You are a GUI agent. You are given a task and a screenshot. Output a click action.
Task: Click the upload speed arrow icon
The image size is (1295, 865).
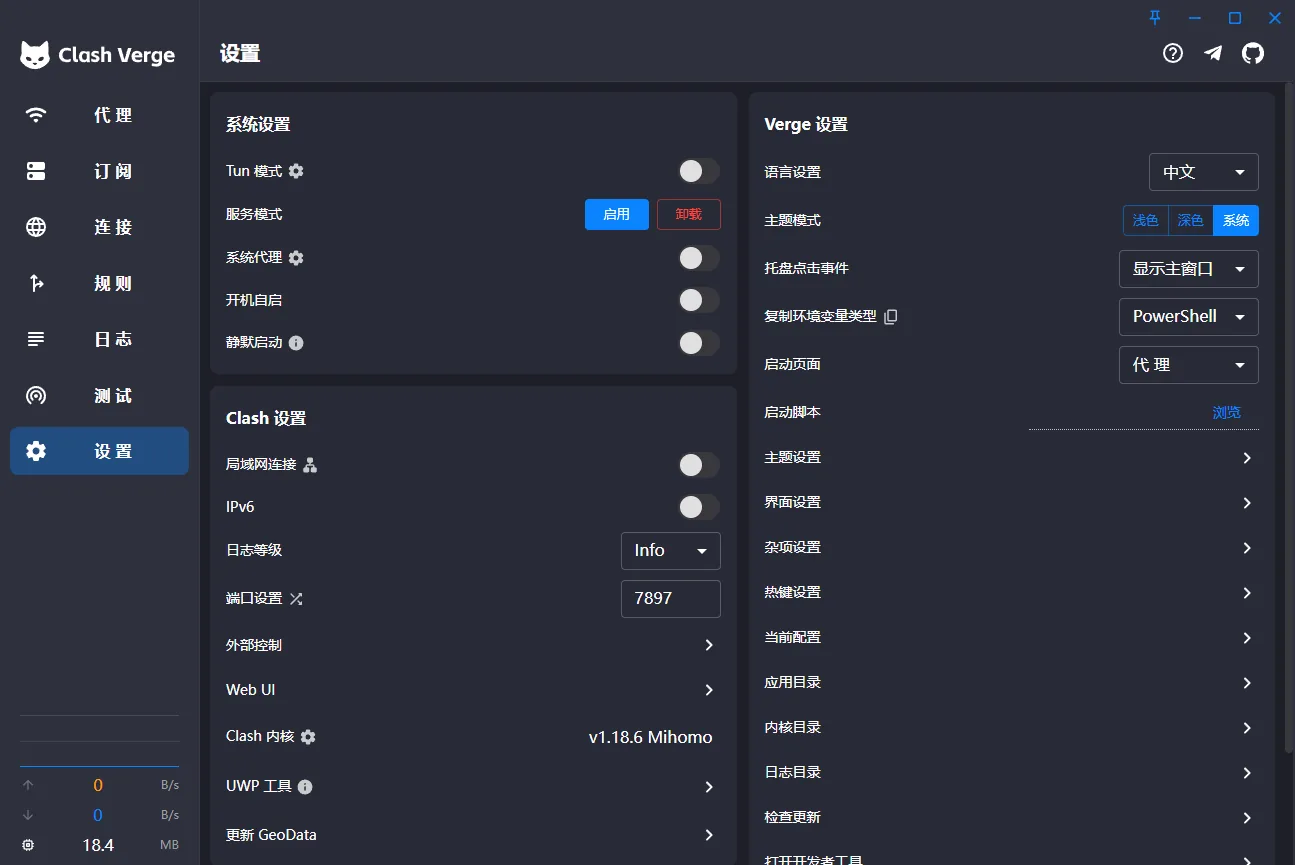tap(28, 785)
